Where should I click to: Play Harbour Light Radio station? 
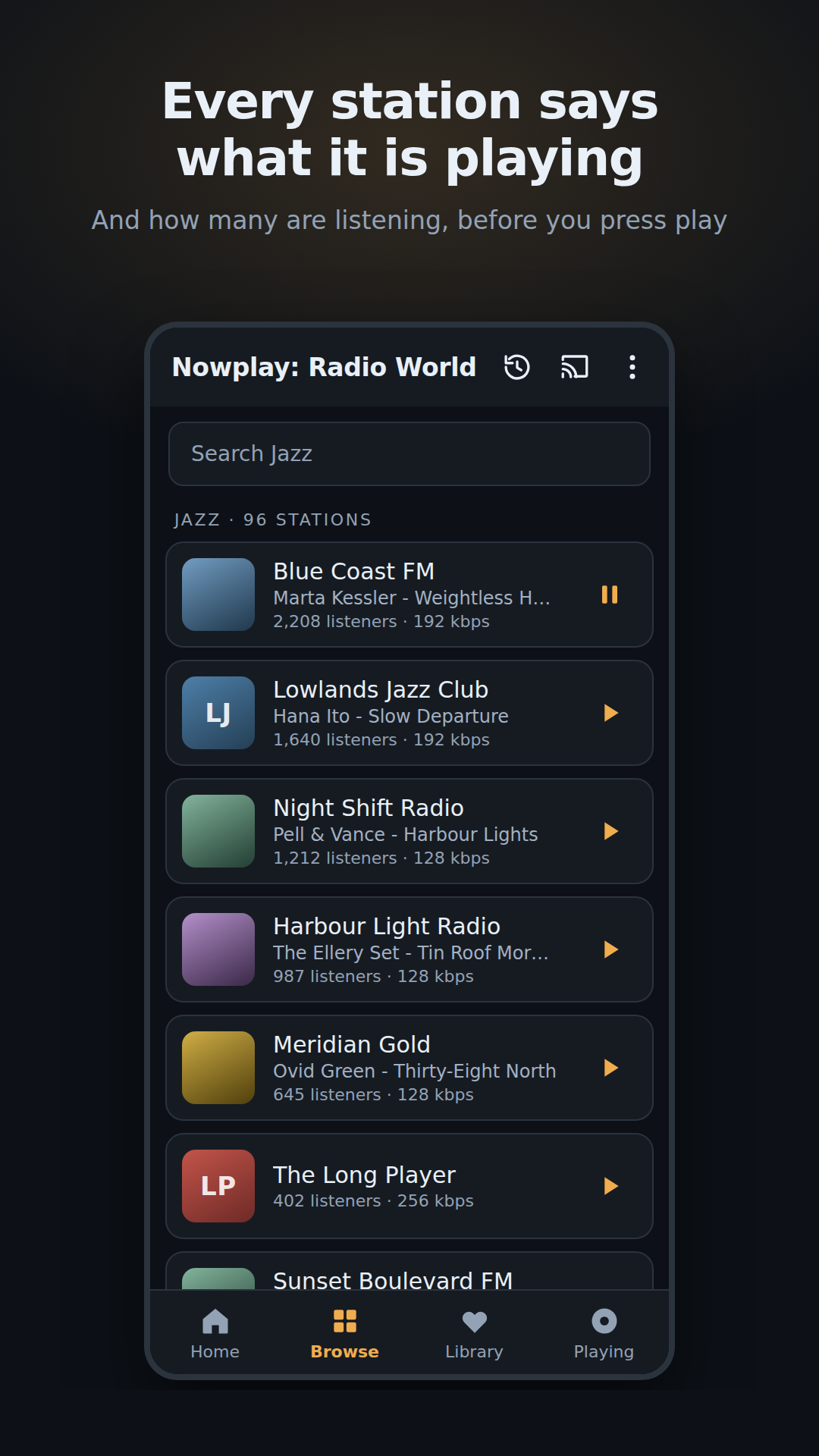click(x=610, y=949)
